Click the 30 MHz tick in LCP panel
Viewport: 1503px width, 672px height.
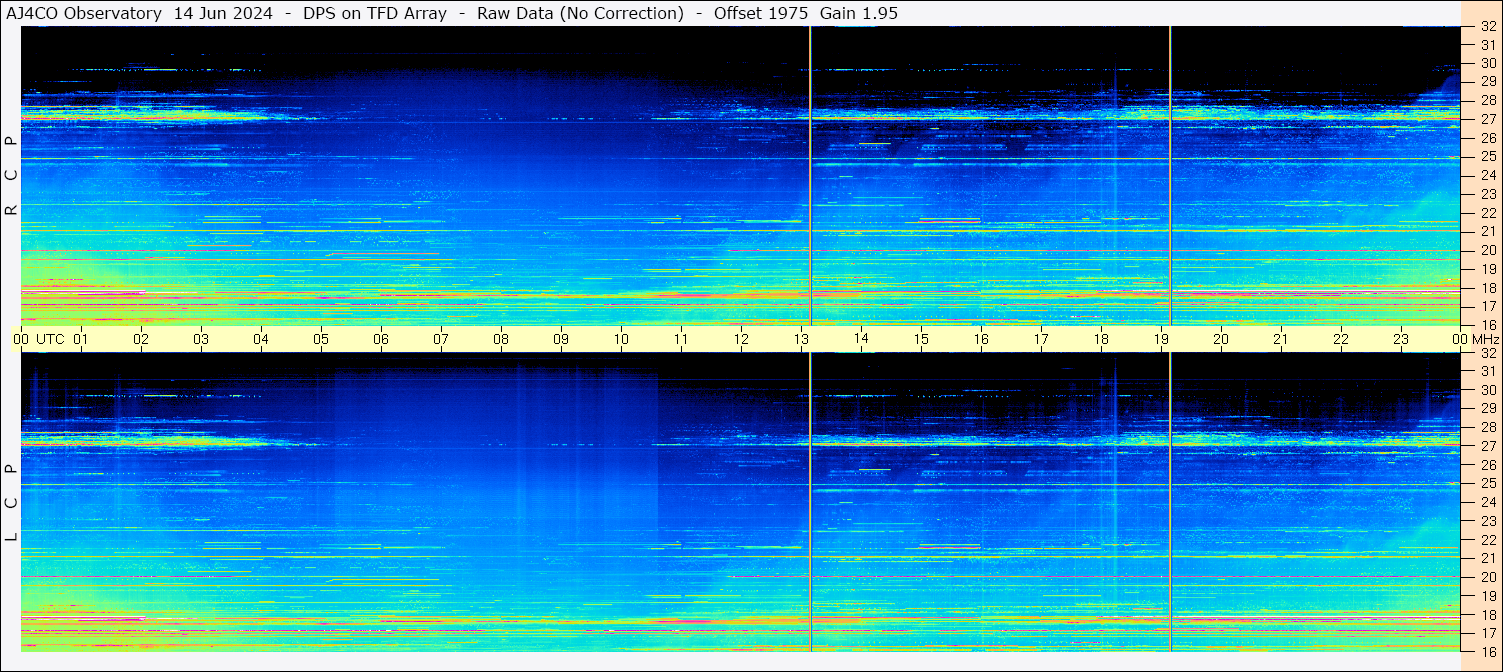1487,390
